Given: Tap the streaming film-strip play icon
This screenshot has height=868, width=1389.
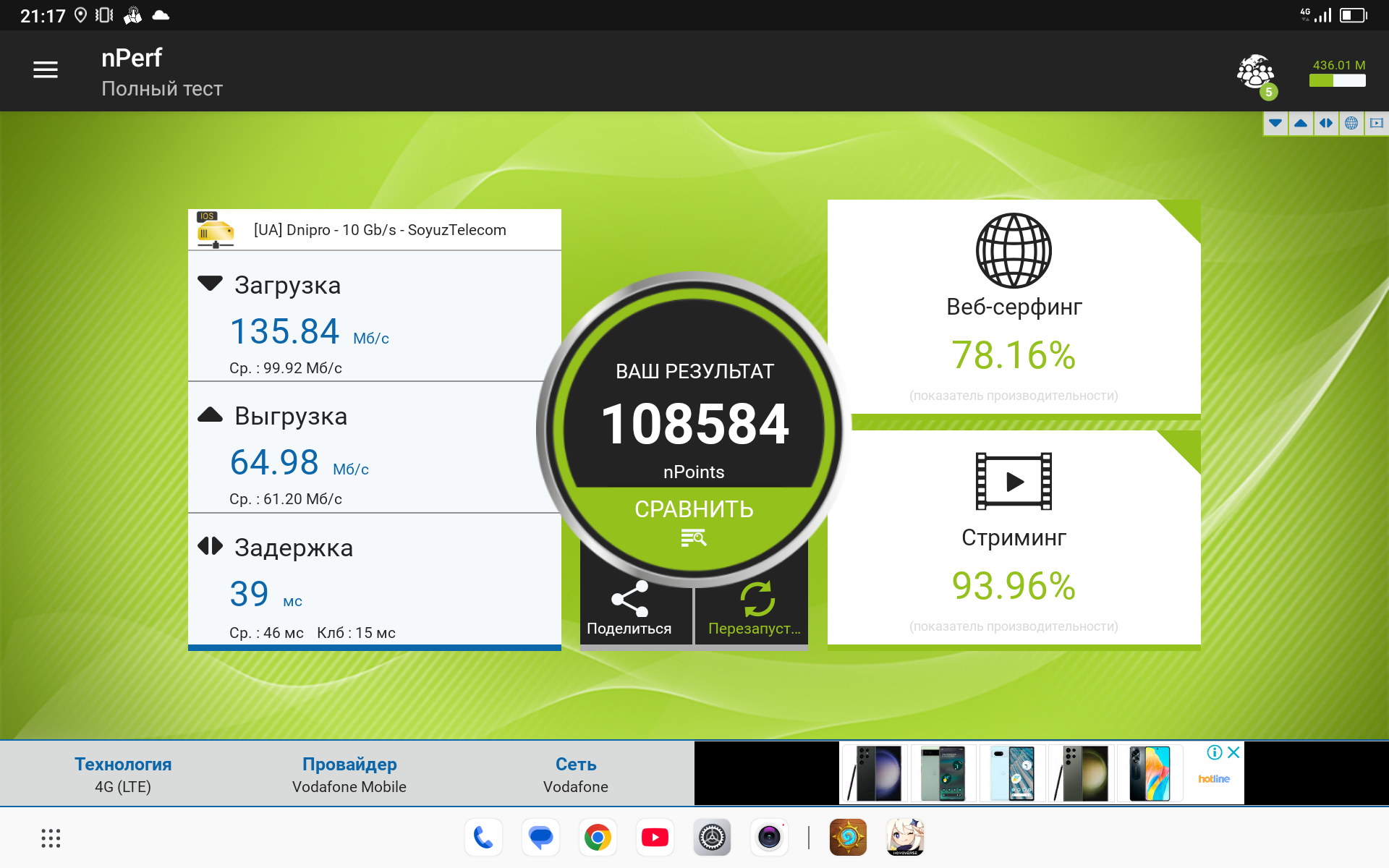Looking at the screenshot, I should [x=1014, y=481].
